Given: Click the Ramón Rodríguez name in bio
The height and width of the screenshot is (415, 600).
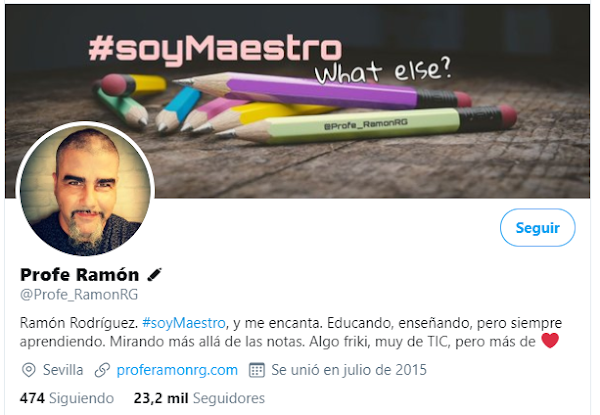Looking at the screenshot, I should (x=78, y=323).
